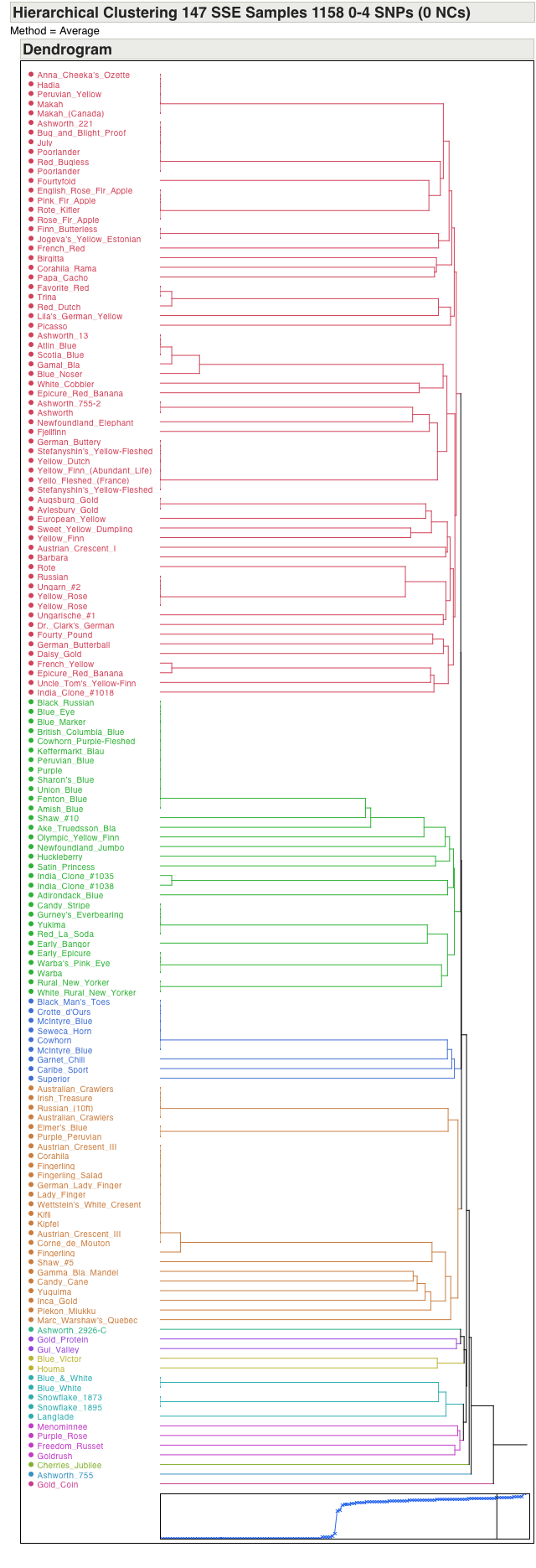Select the White_Cobbler label

click(65, 385)
